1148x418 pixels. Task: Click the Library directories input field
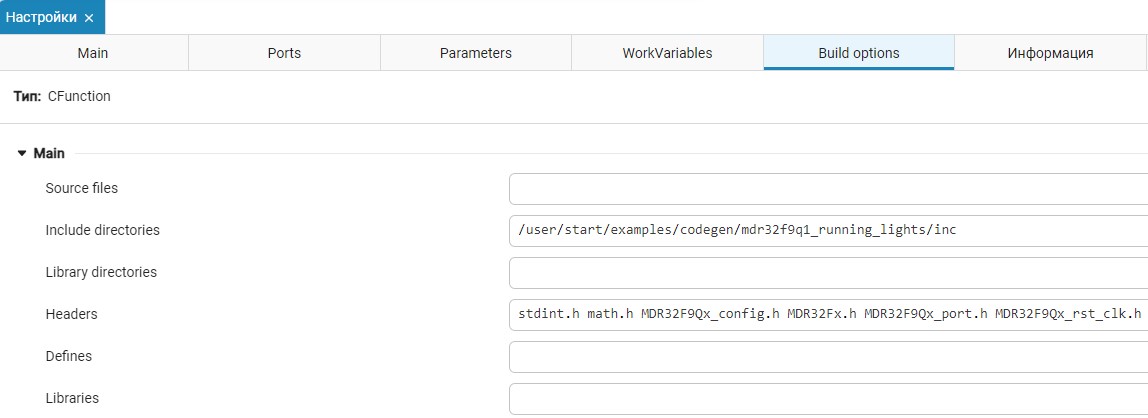(828, 273)
